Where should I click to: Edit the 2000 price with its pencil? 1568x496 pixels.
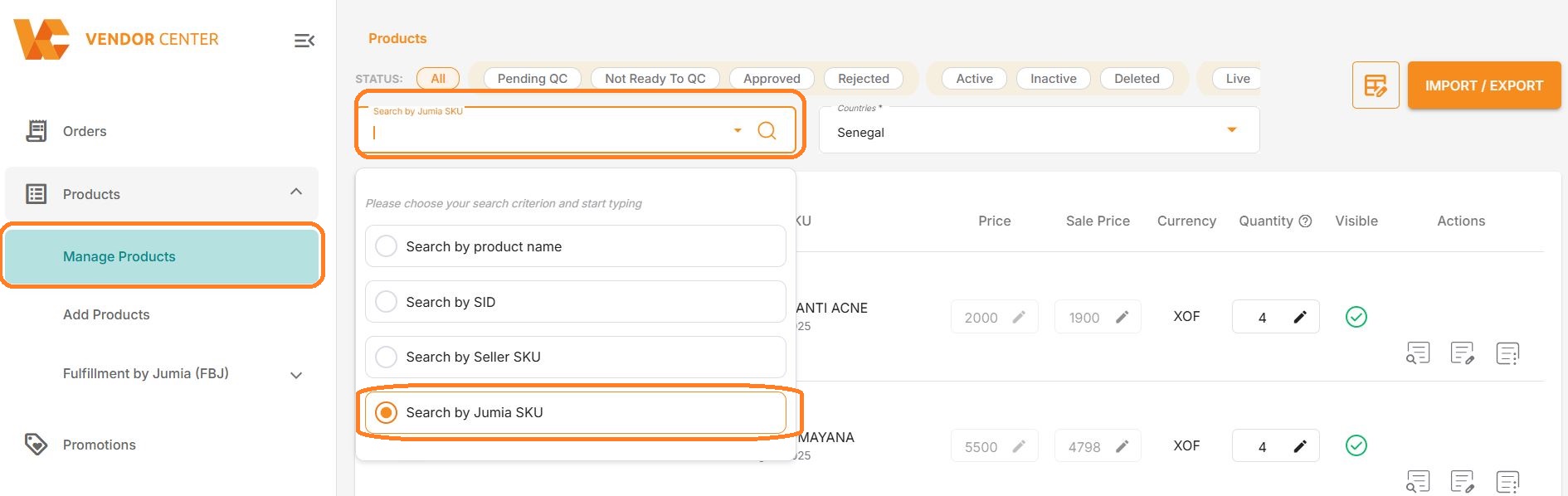click(1019, 317)
